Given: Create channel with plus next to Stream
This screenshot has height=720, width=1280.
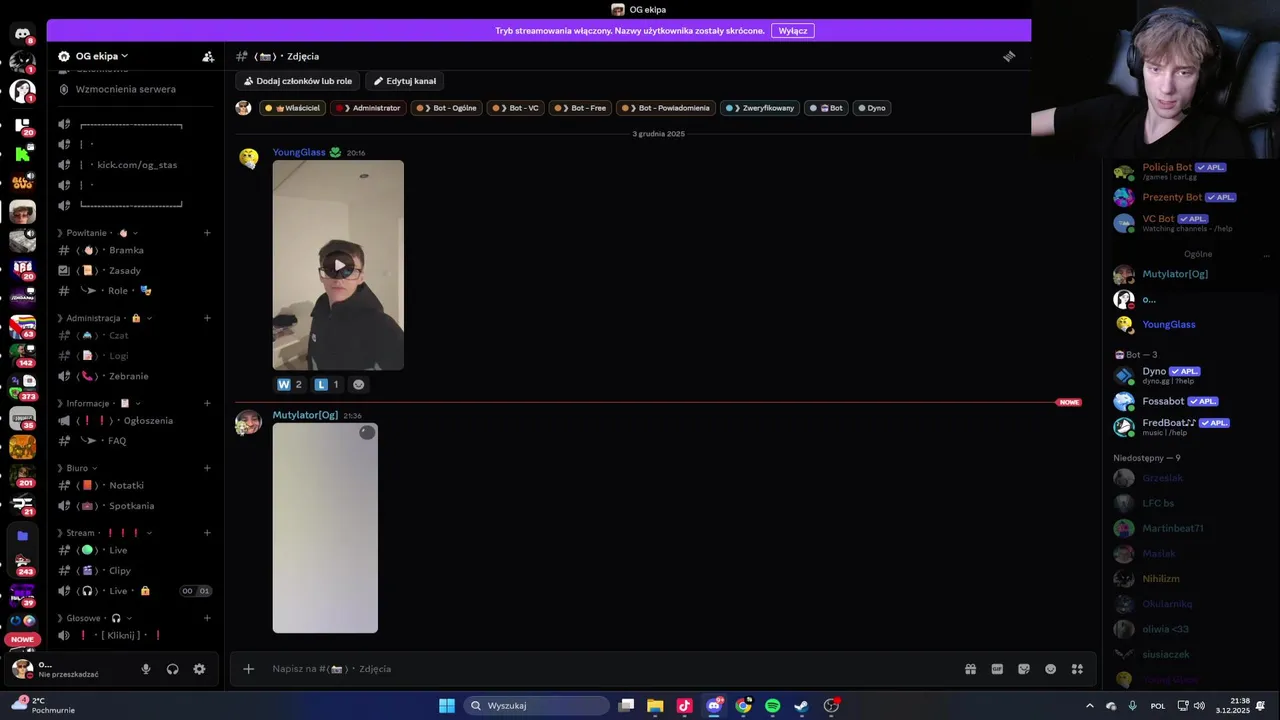Looking at the screenshot, I should pos(207,533).
